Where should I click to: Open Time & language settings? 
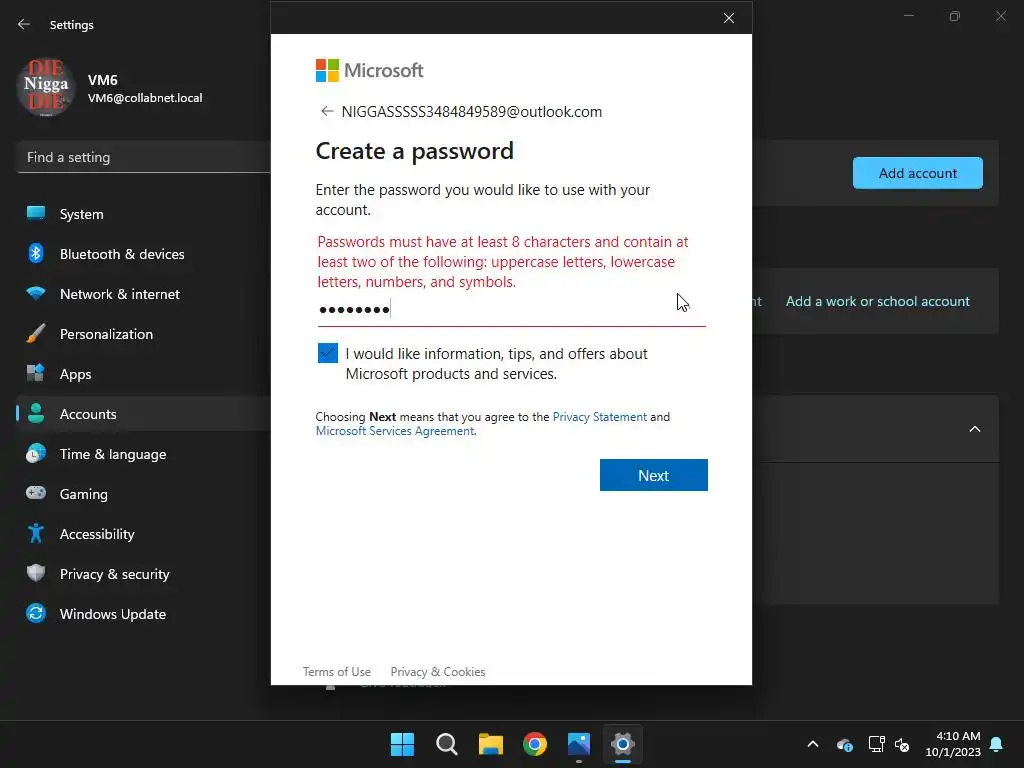(144, 454)
